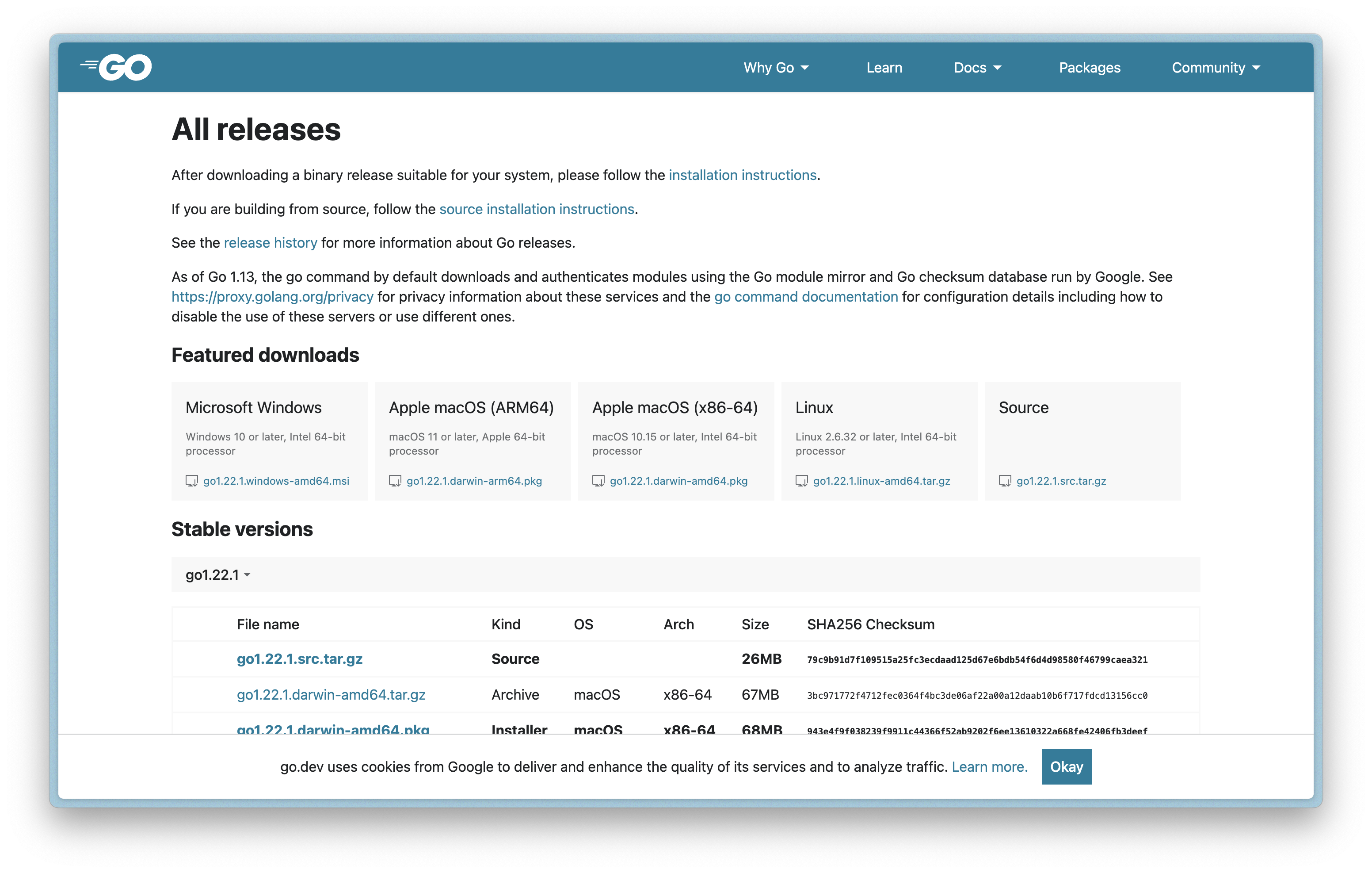Open go command documentation link

coord(806,296)
